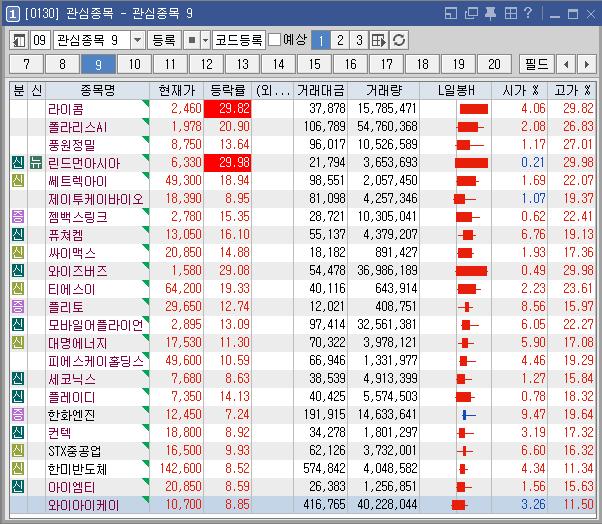Click the 등록 register button
602x524 pixels.
[164, 40]
